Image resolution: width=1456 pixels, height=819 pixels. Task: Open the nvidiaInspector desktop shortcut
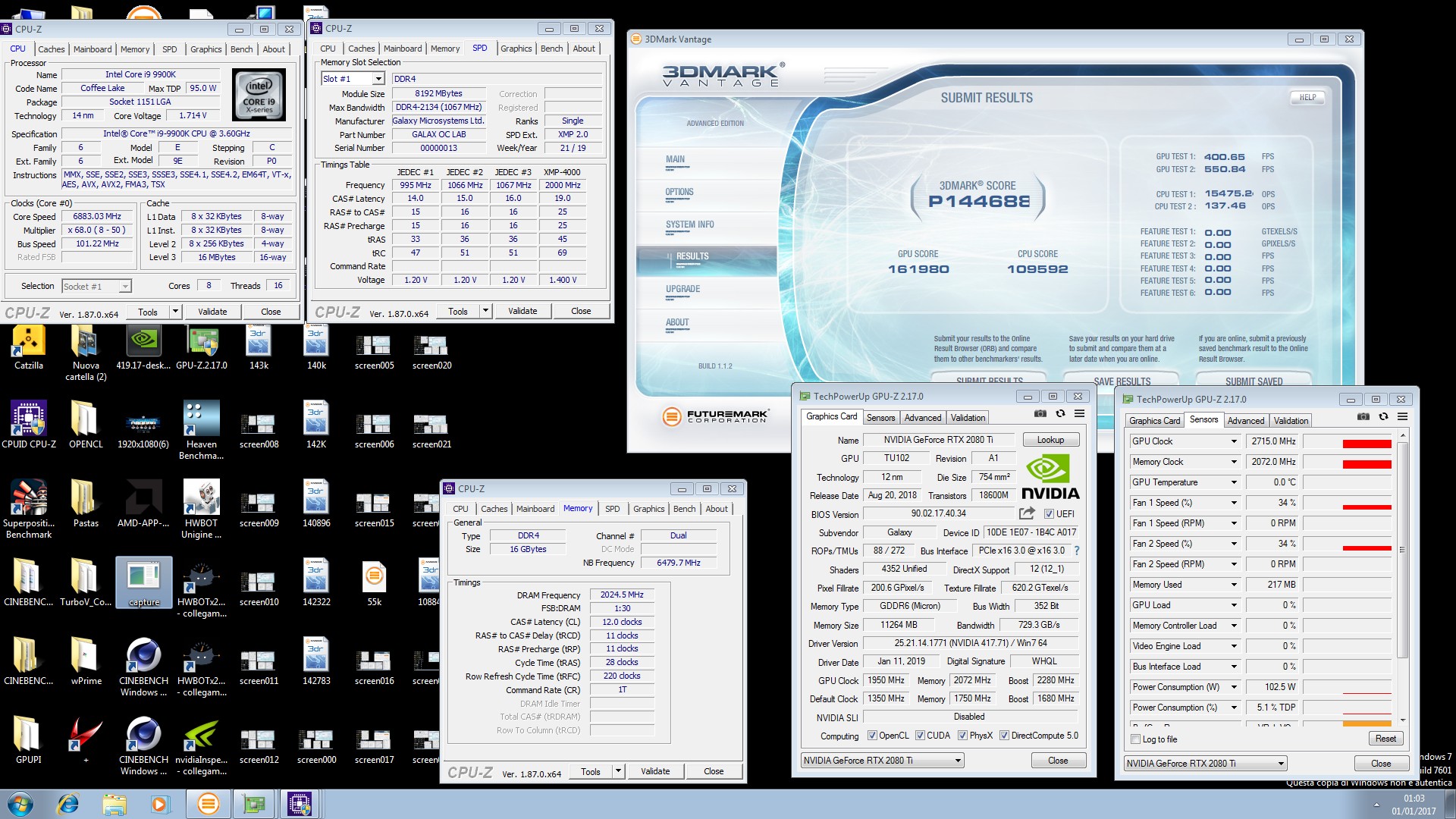tap(201, 747)
